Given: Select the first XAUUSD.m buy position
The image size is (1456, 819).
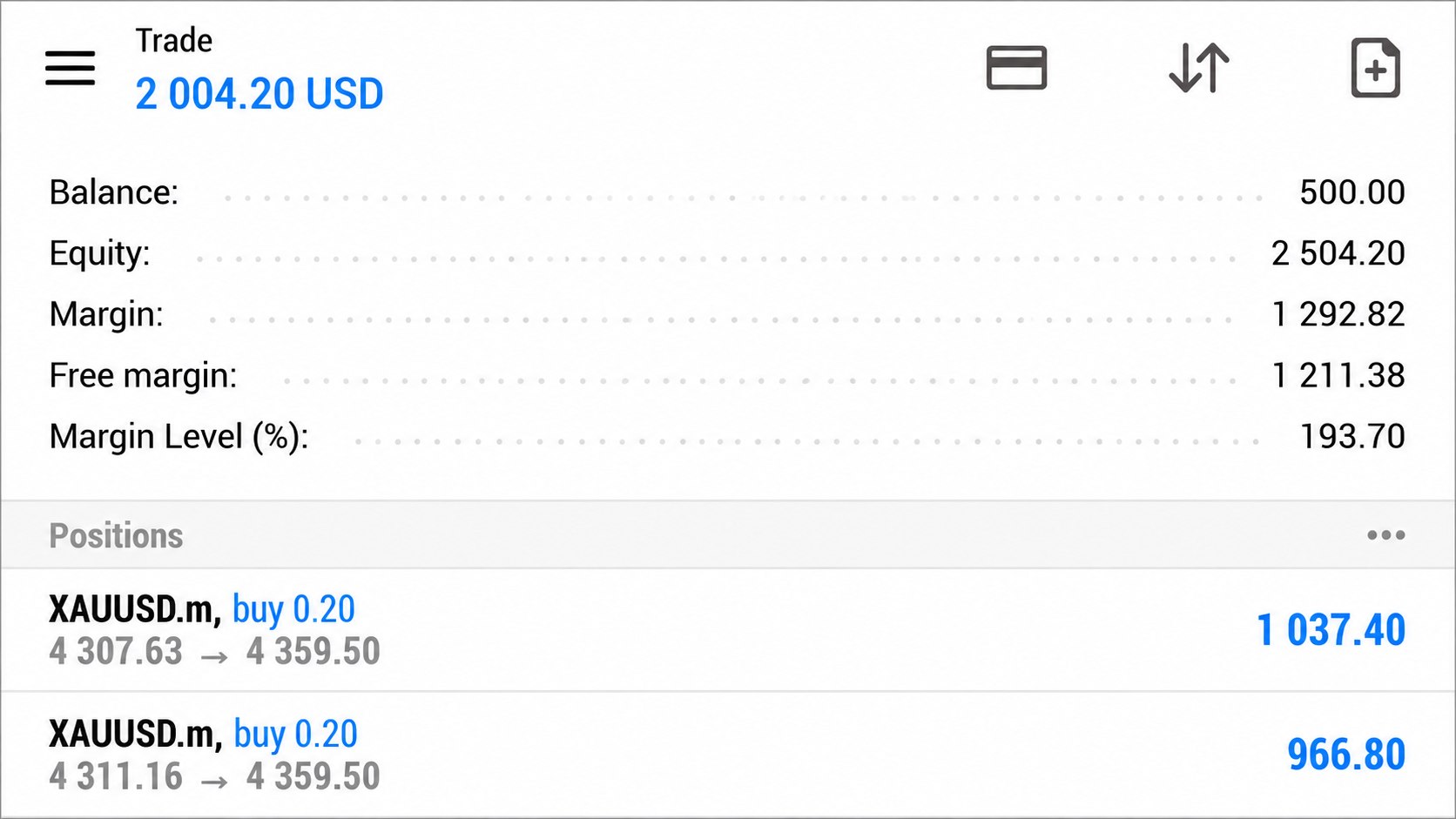Looking at the screenshot, I should [x=728, y=630].
